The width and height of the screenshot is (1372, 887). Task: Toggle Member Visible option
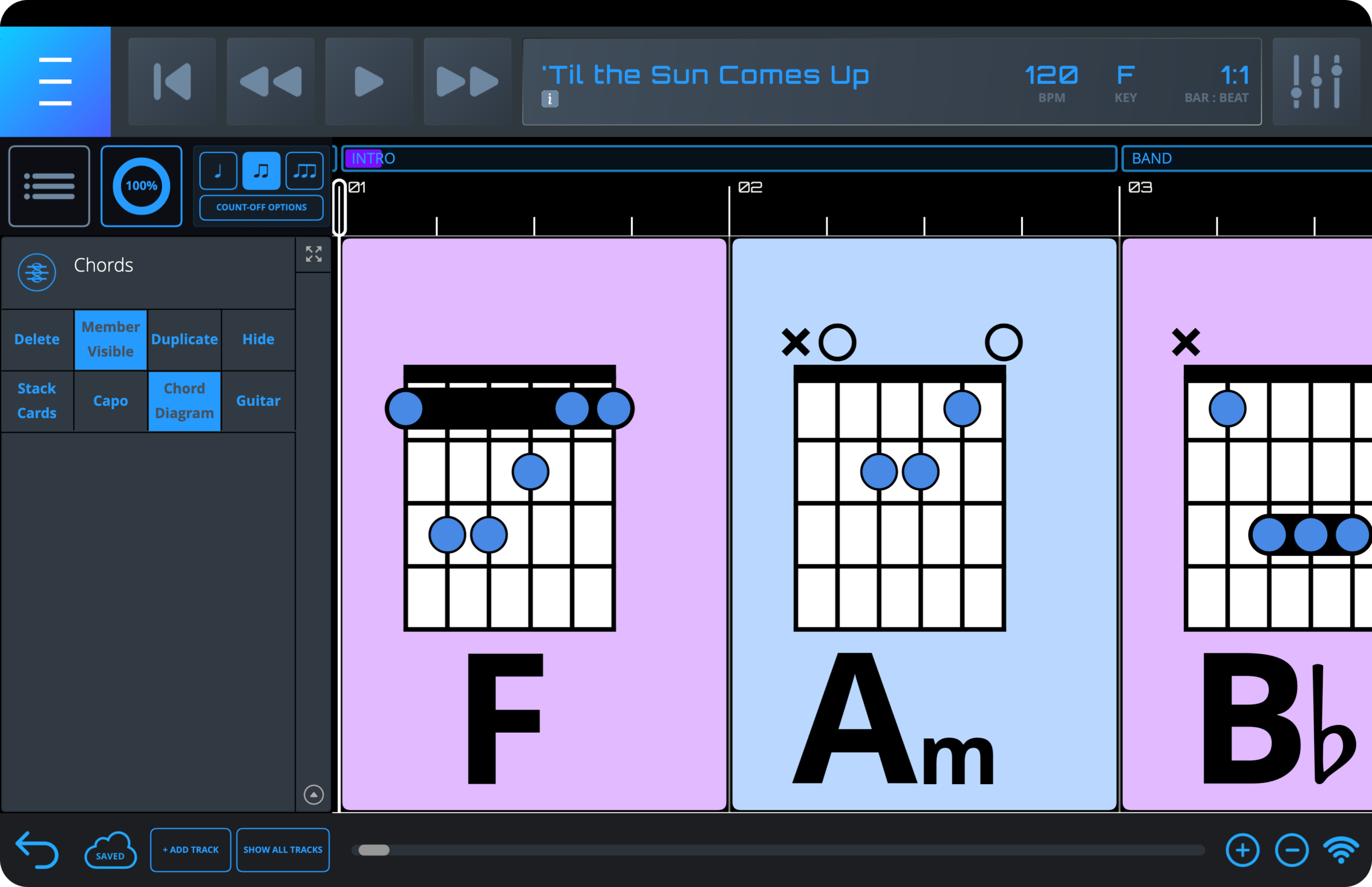point(110,339)
